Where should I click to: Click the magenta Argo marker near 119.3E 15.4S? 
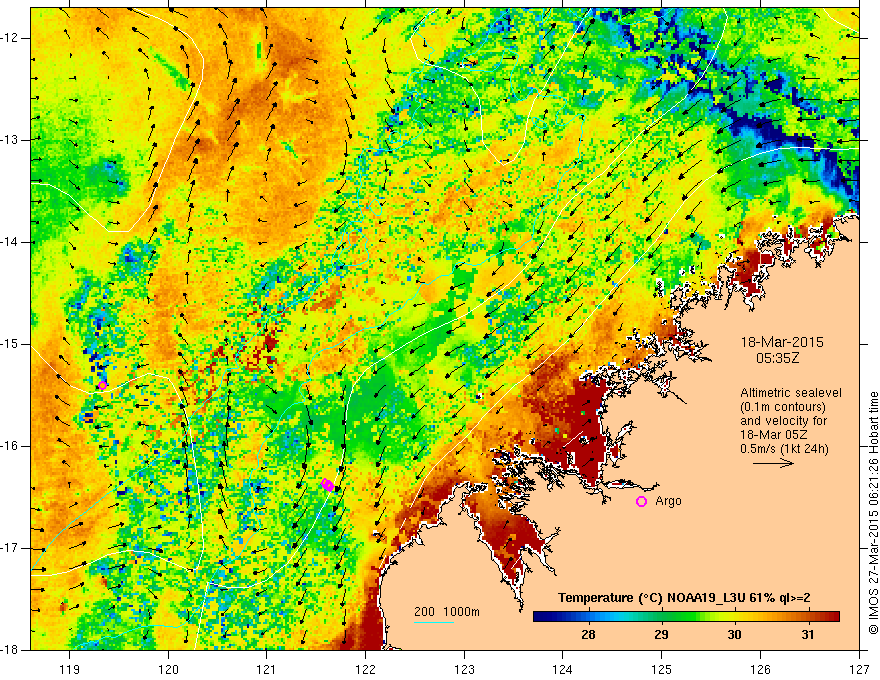[102, 385]
